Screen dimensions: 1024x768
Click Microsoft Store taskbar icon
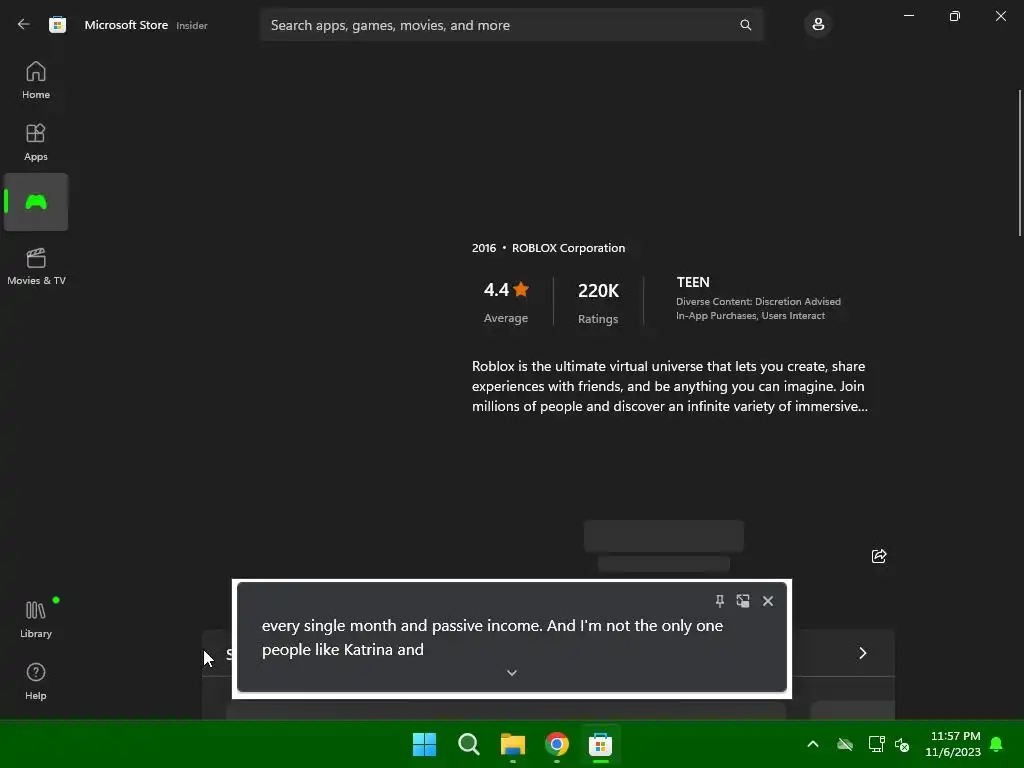click(600, 744)
